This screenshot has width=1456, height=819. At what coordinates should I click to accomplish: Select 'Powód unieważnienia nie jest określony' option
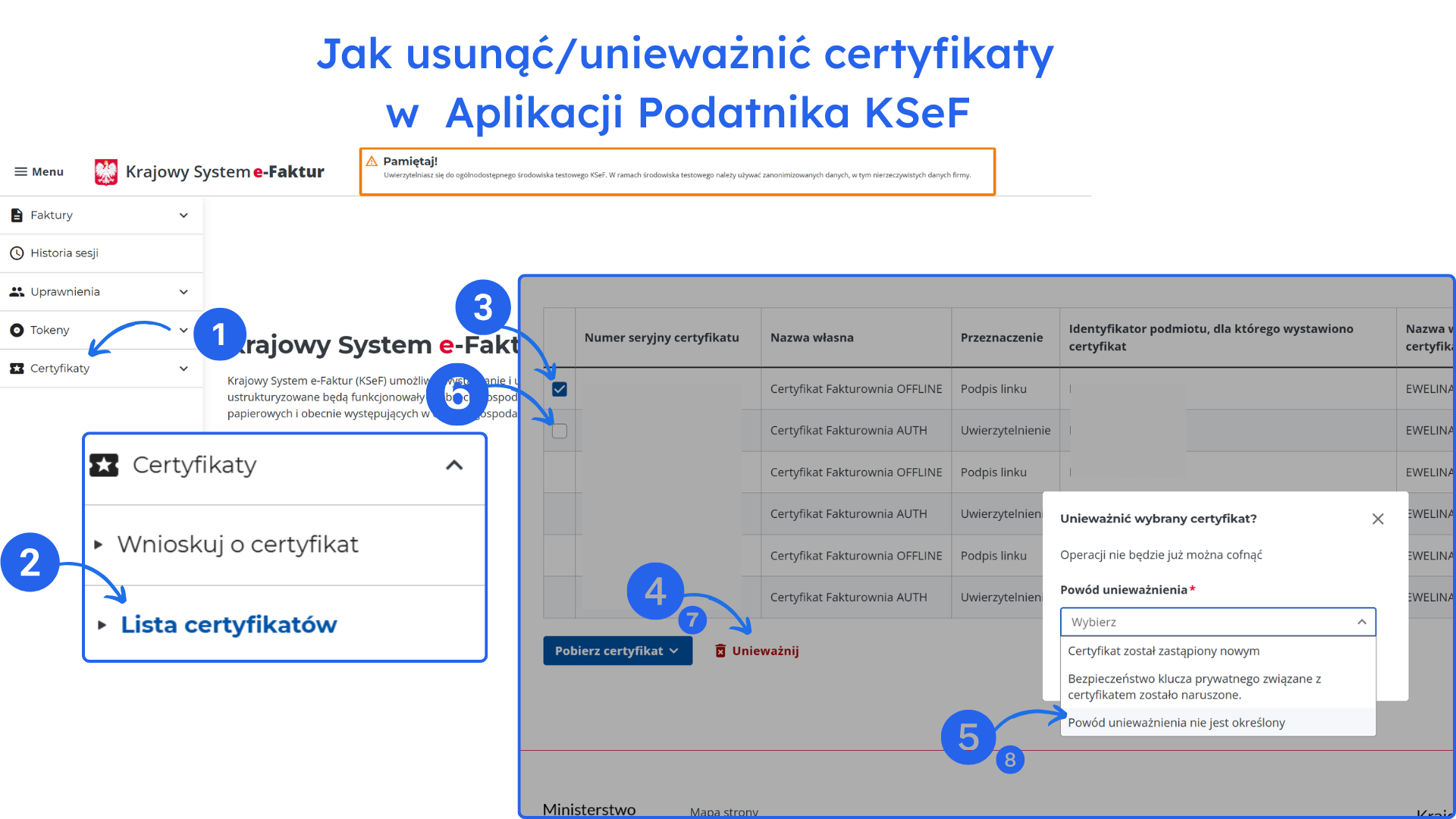[1175, 722]
